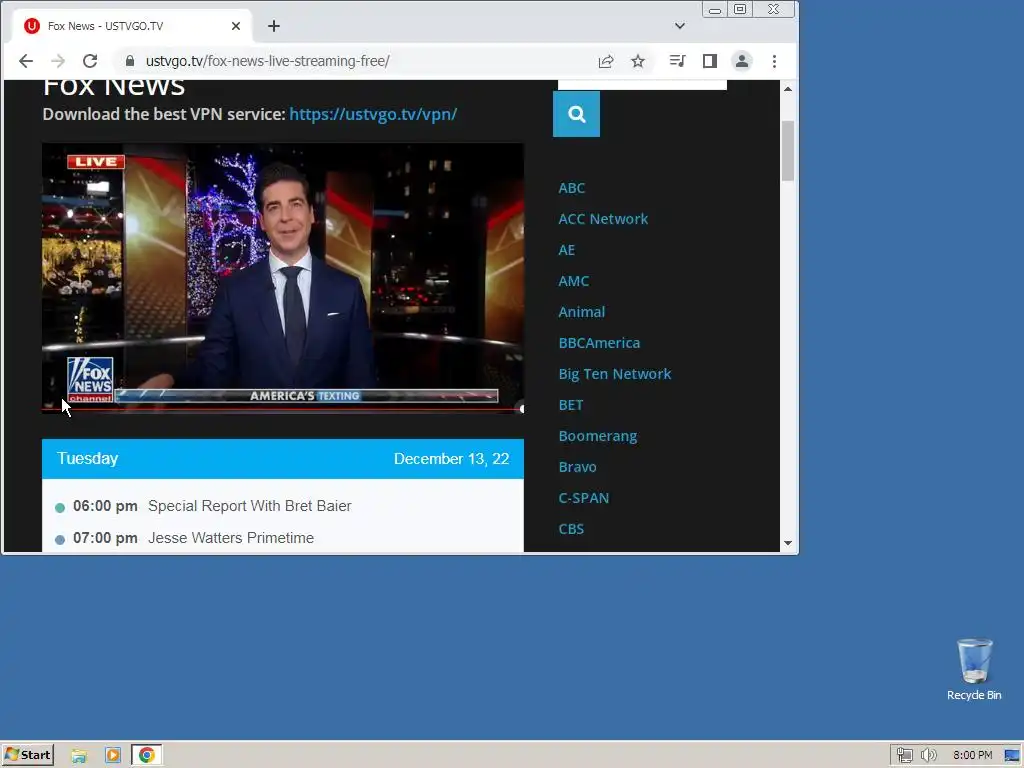Open the C-SPAN channel link

[583, 498]
